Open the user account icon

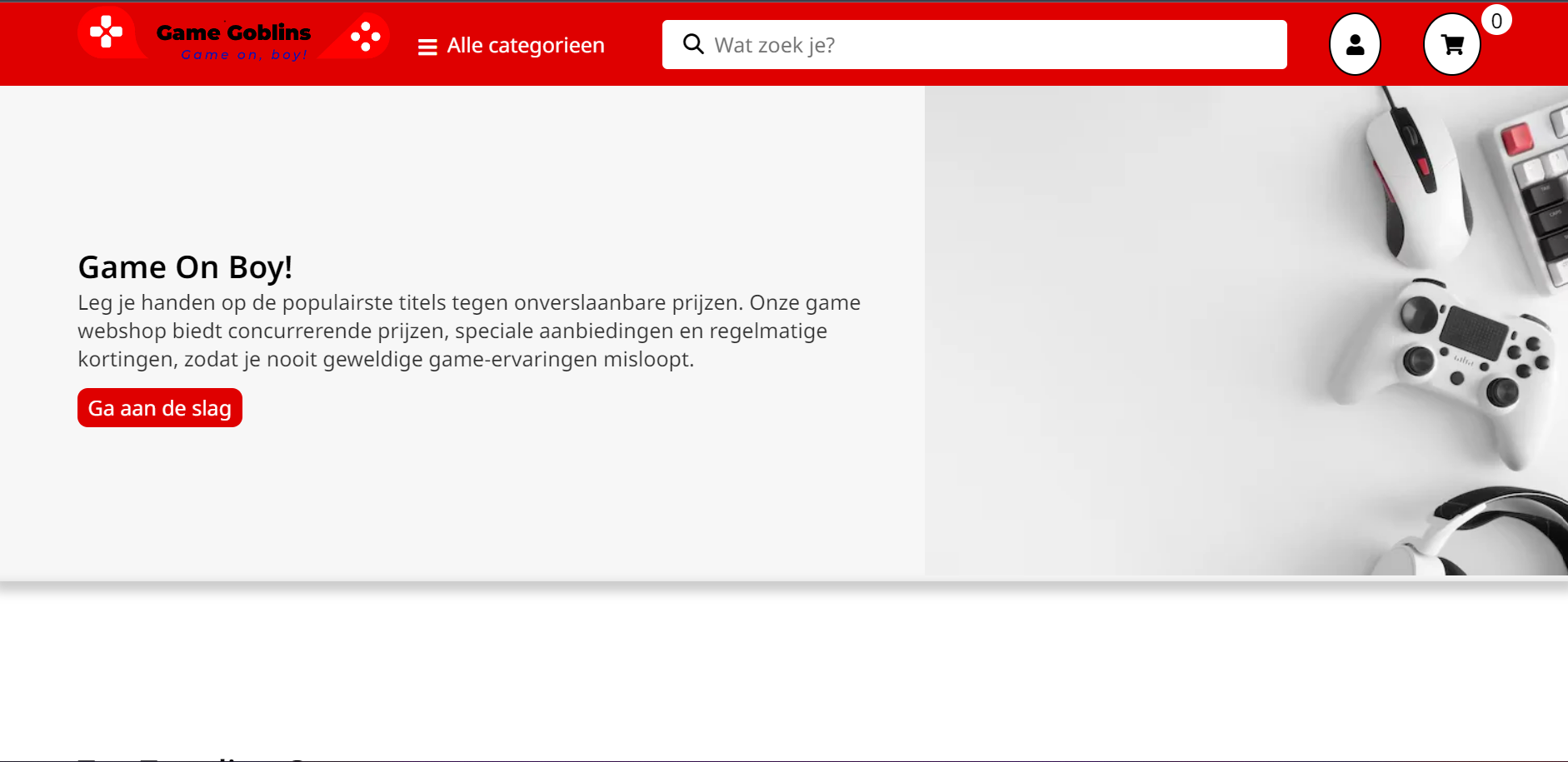point(1355,45)
